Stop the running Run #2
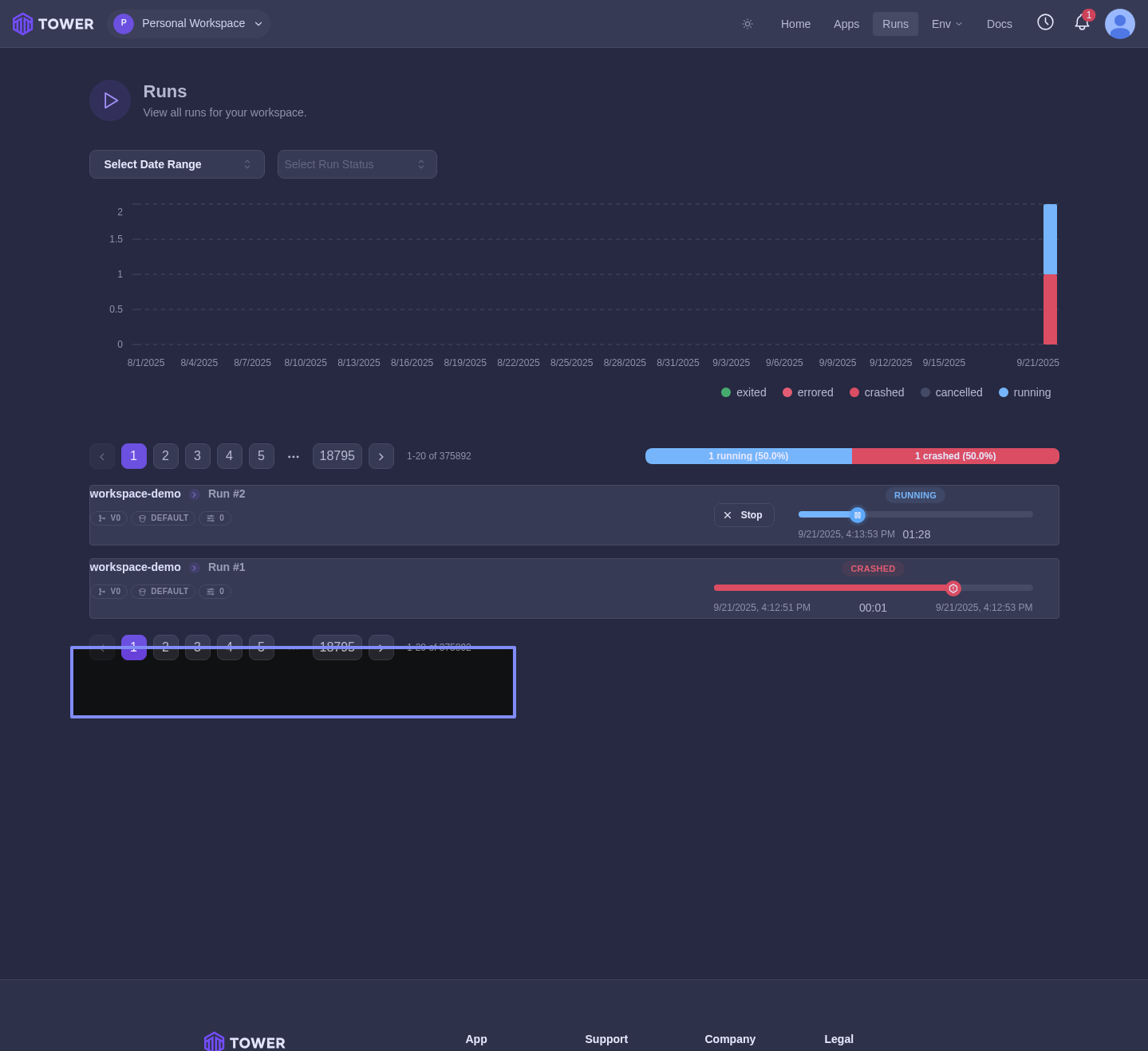1148x1051 pixels. 744,515
